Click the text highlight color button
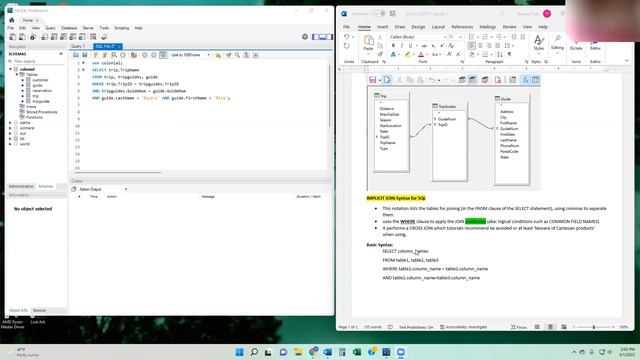This screenshot has height=360, width=640. (407, 54)
